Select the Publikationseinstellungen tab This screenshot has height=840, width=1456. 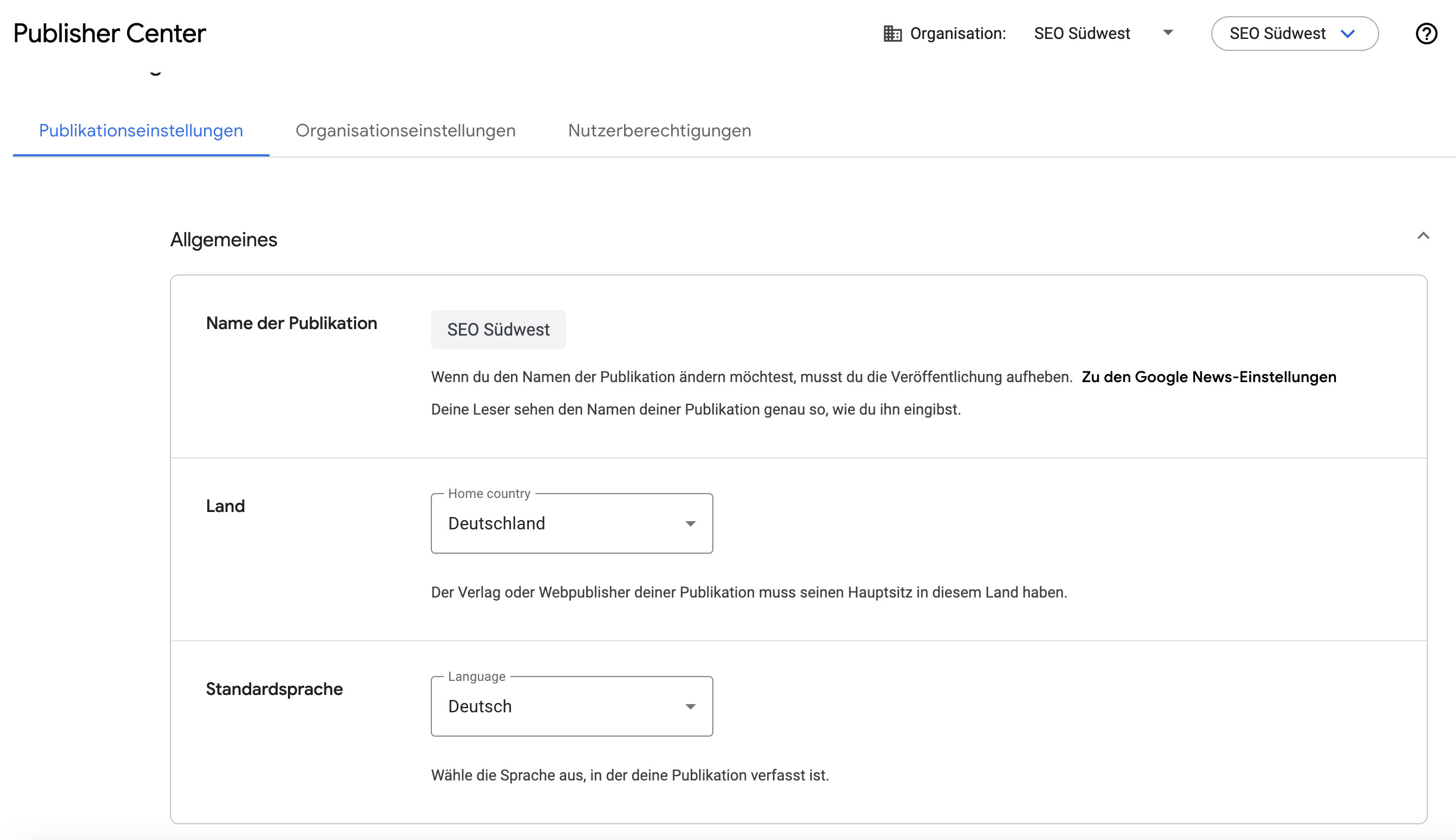pyautogui.click(x=140, y=130)
